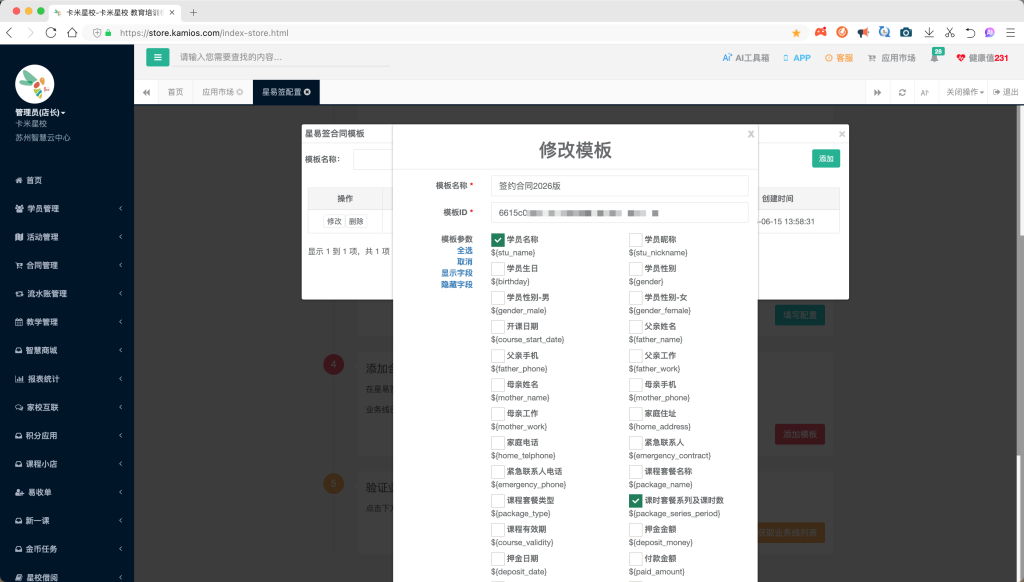Open the notification bell with badge 28
Screen dimensions: 1024x582
(935, 57)
